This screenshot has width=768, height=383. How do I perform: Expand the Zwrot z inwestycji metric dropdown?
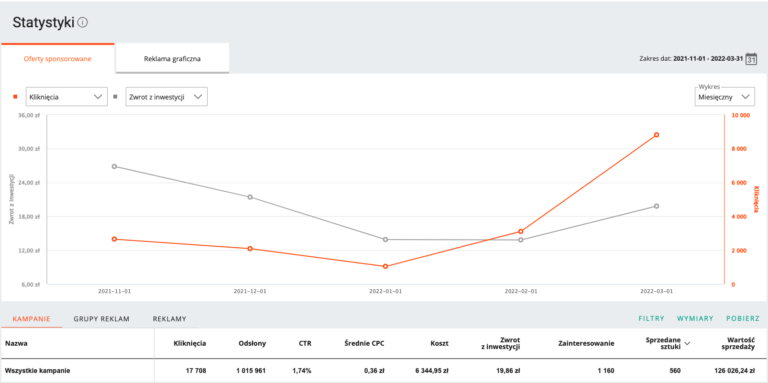tap(167, 96)
